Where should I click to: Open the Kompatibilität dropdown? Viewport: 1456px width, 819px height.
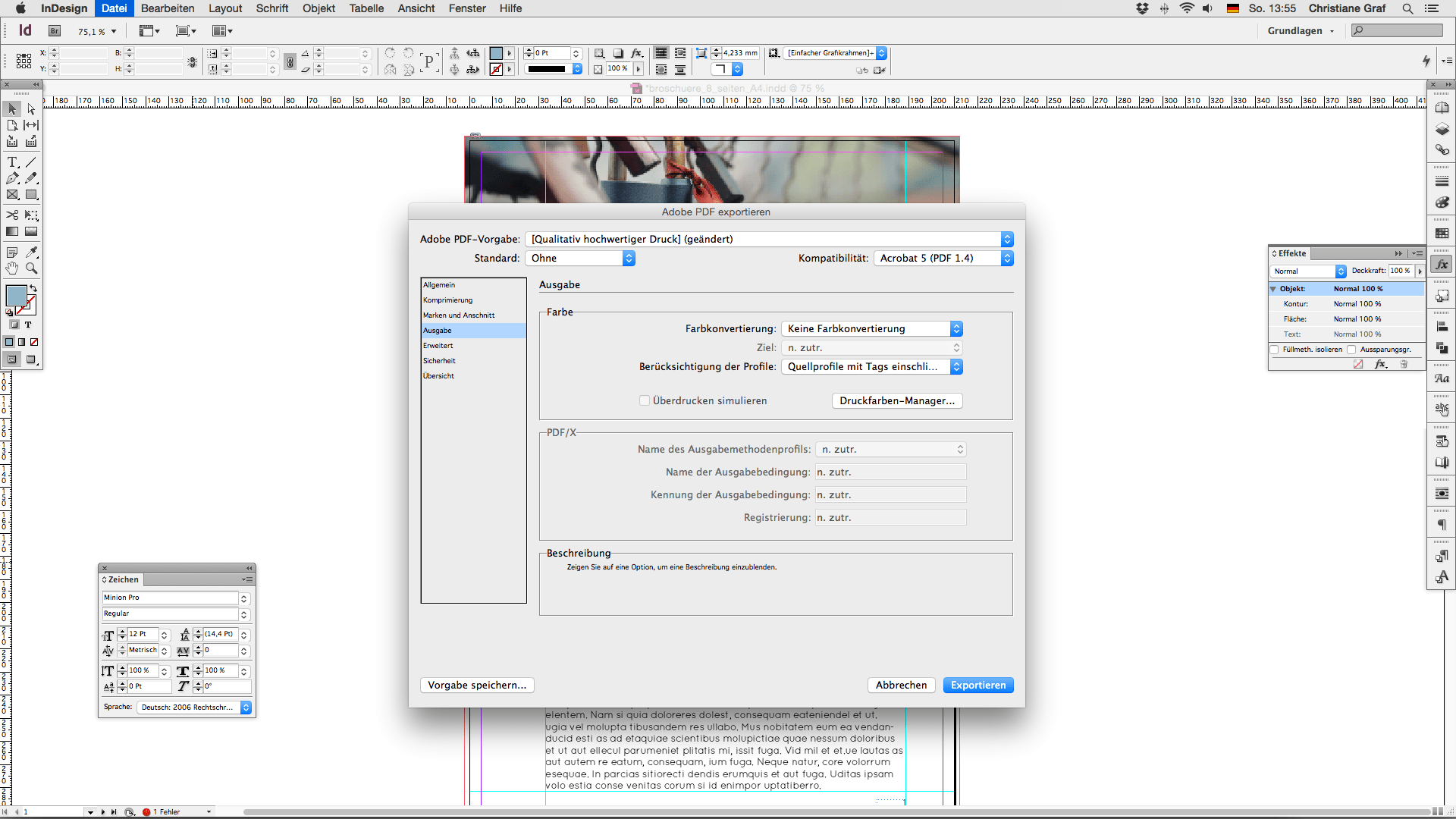coord(943,258)
